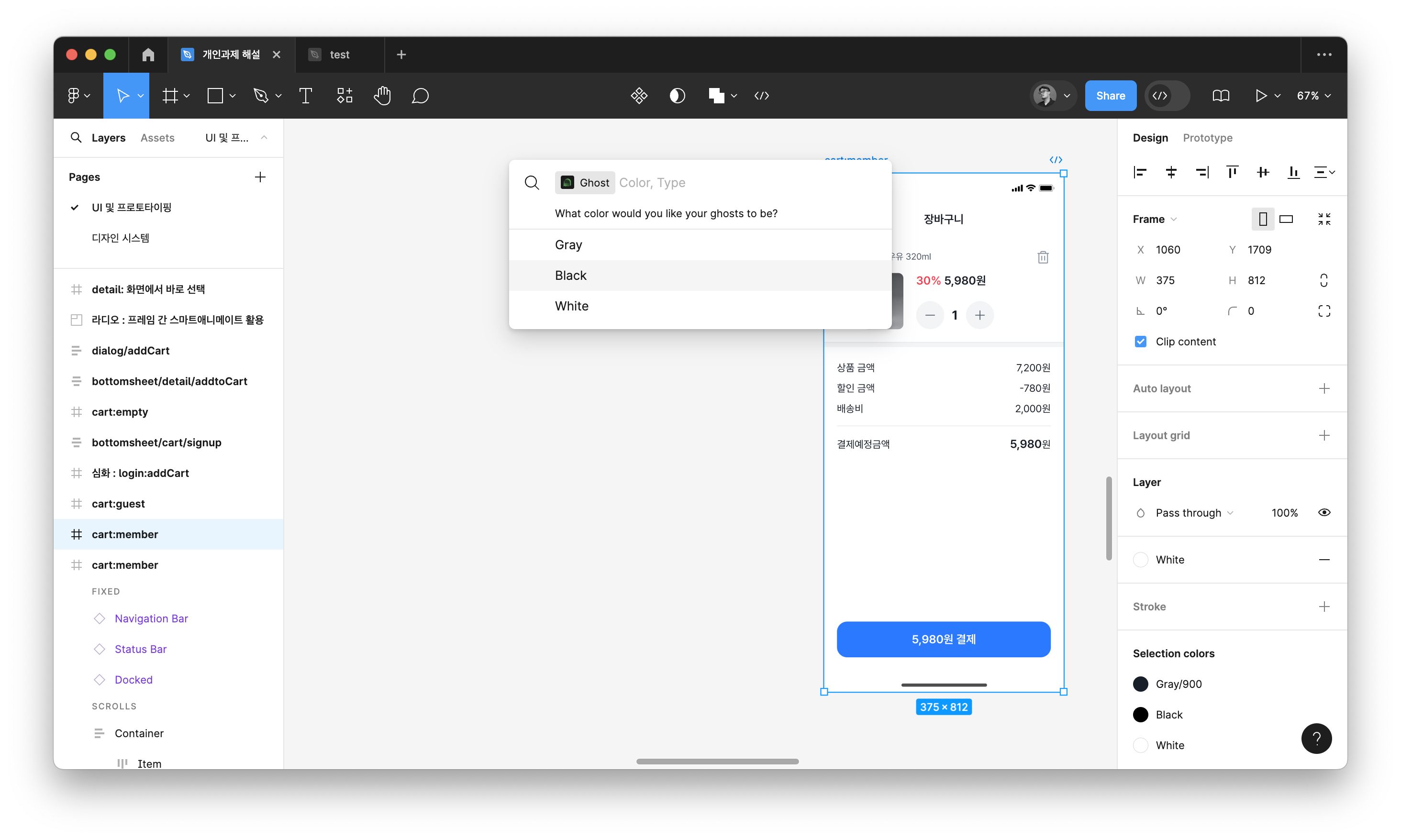Click the Align horizontal centers icon
The image size is (1401, 840).
1171,172
